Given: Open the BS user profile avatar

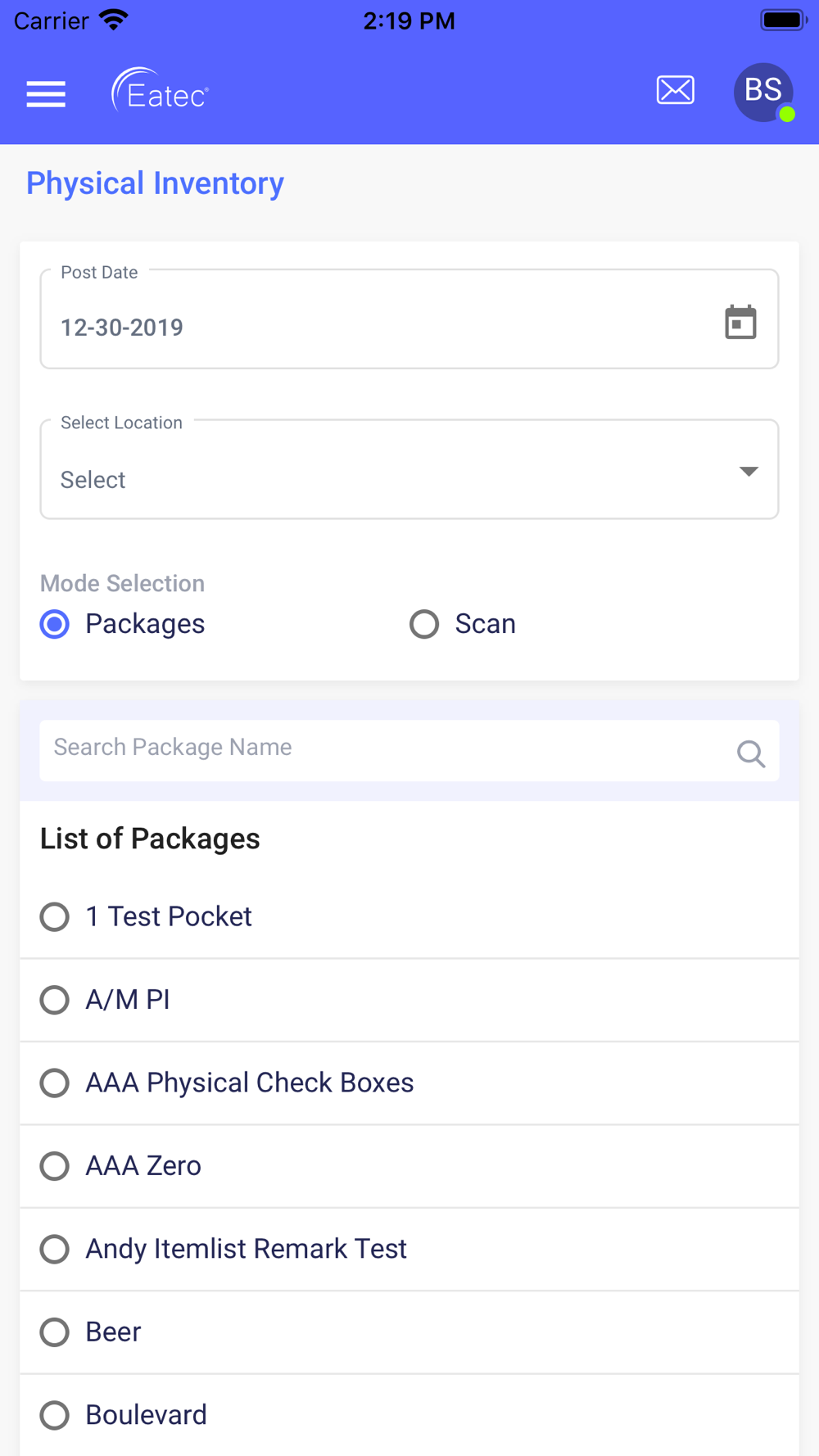Looking at the screenshot, I should coord(763,92).
